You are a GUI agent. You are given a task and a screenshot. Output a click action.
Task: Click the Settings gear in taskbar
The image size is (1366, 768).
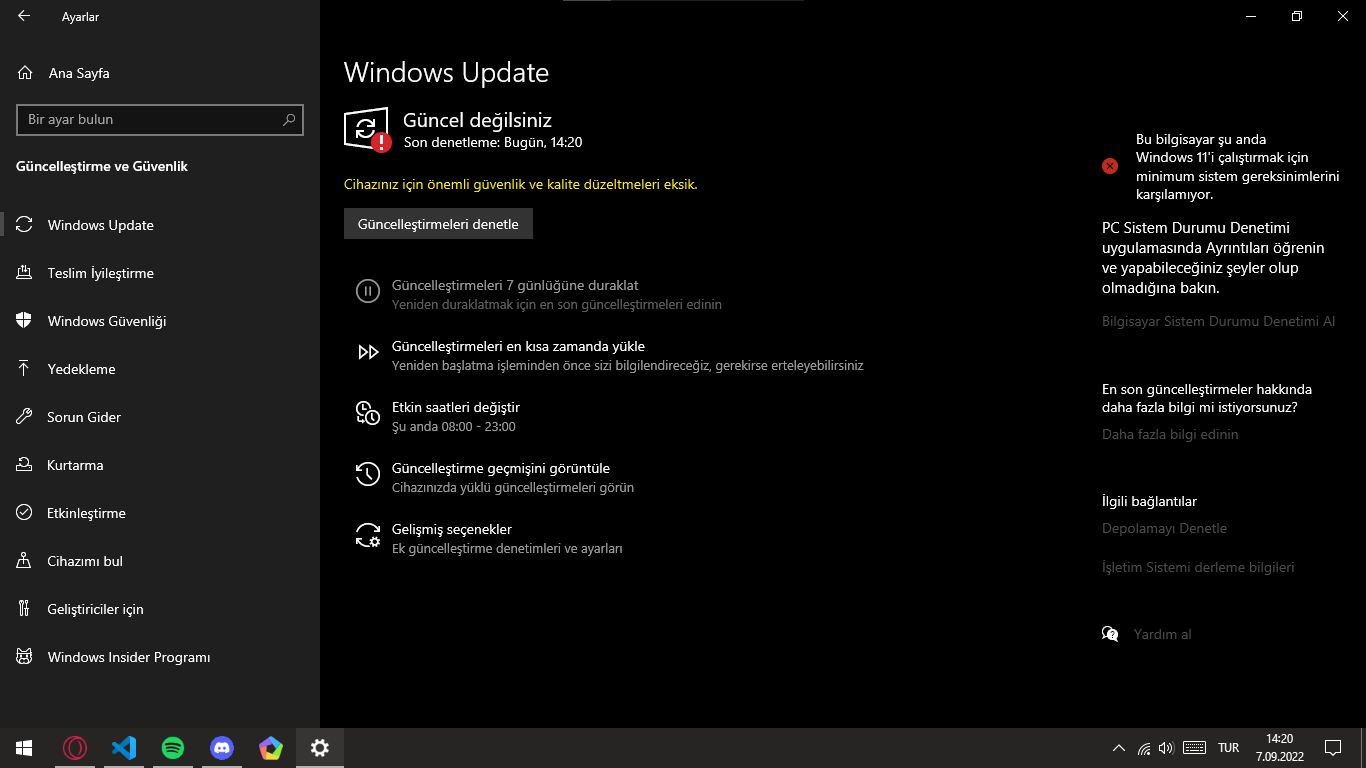pyautogui.click(x=320, y=748)
